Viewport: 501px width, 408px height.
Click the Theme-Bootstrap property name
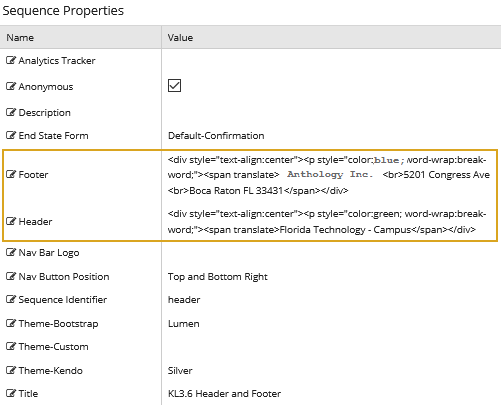(x=58, y=324)
